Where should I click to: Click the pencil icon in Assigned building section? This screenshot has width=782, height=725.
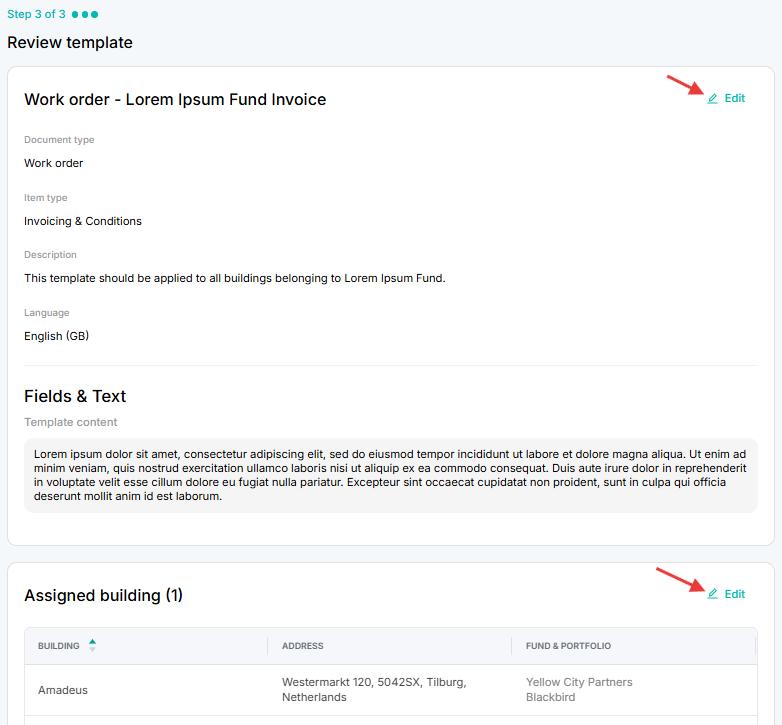point(713,594)
